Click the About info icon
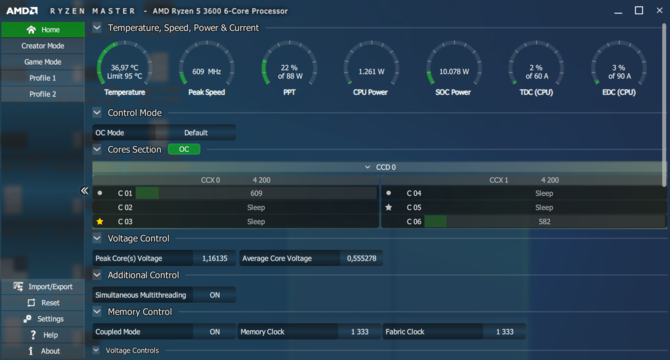 coord(31,351)
